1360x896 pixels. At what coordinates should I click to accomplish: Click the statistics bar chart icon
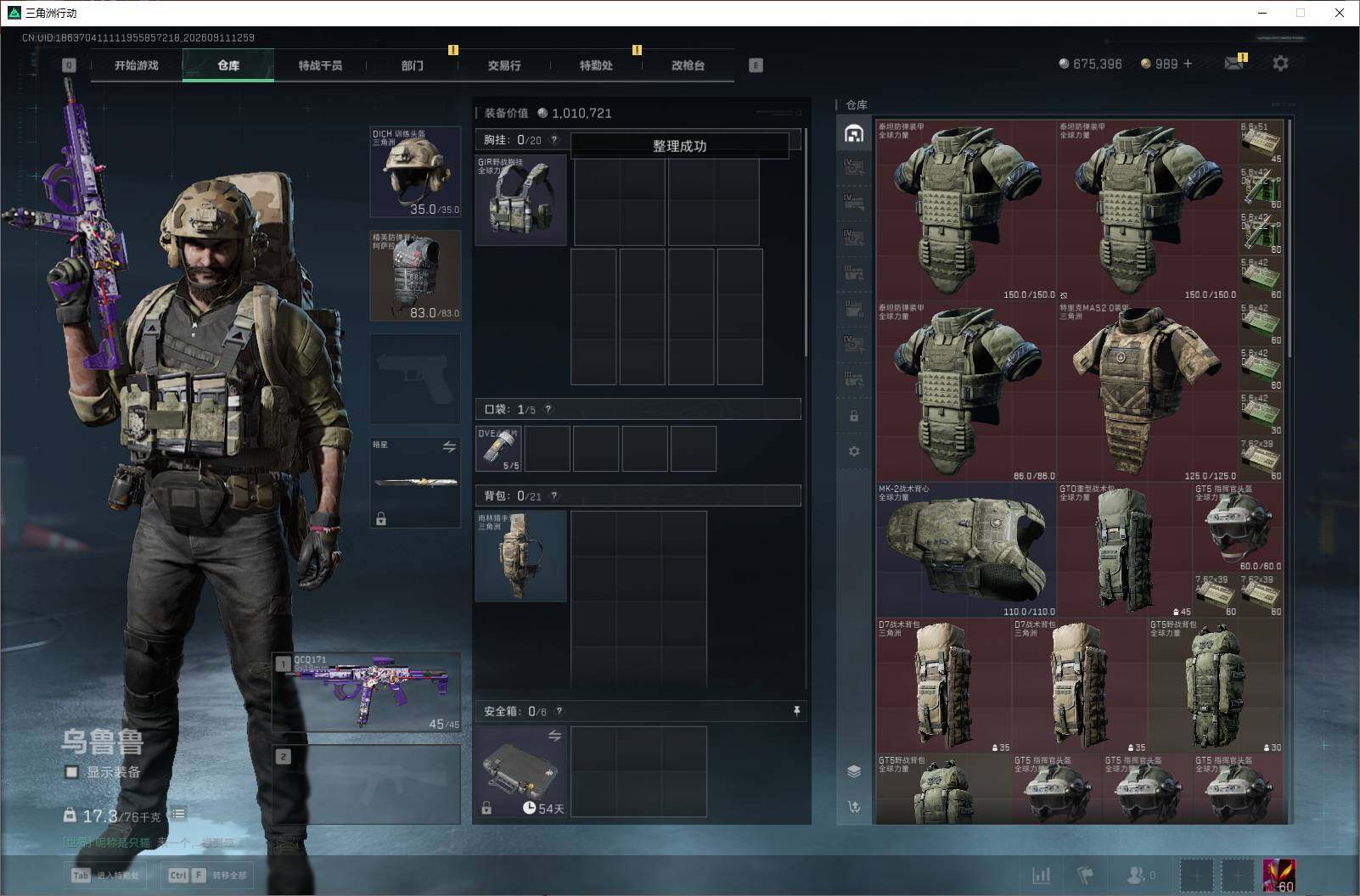point(1041,875)
